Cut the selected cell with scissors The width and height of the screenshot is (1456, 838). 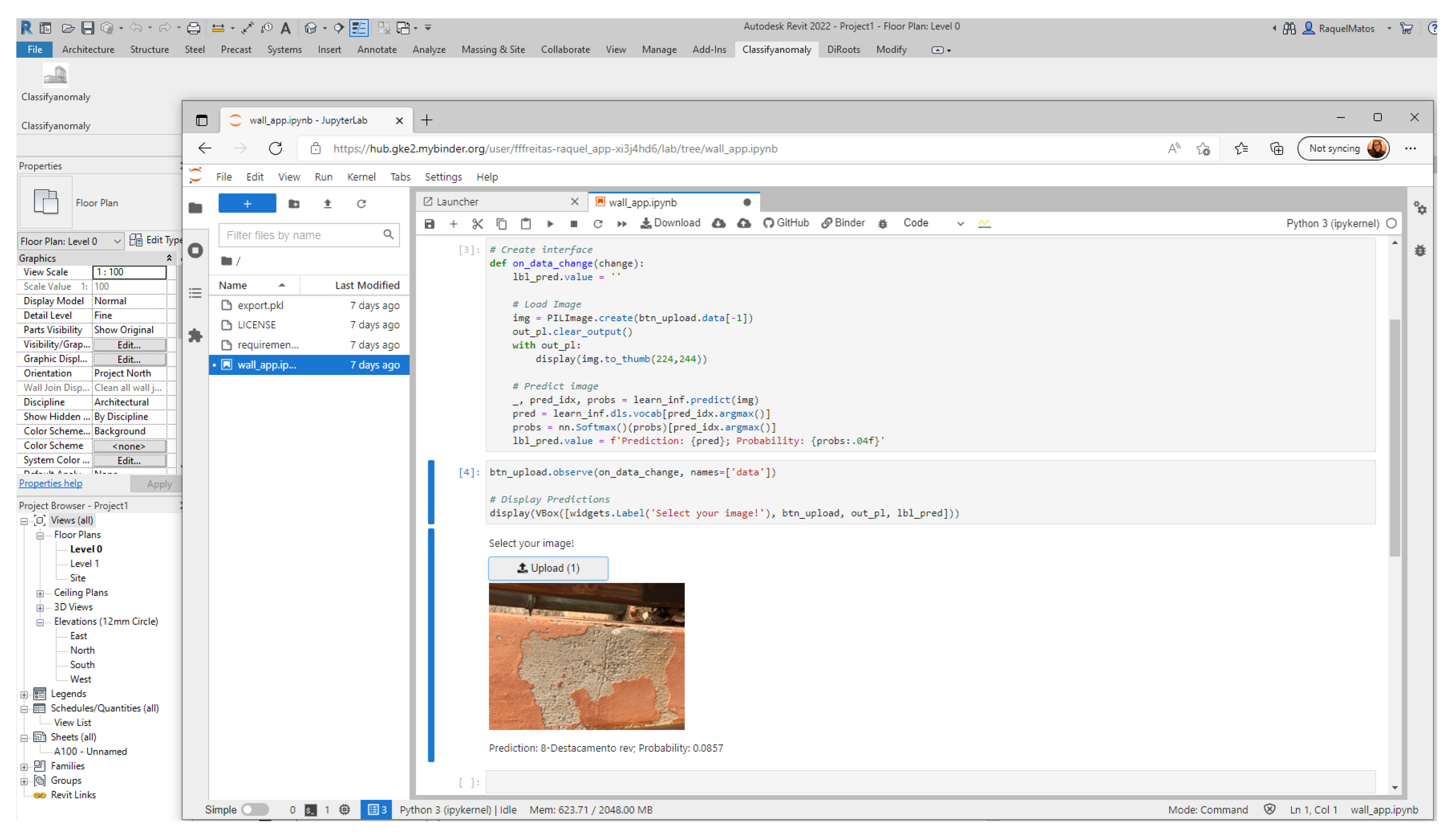tap(477, 224)
